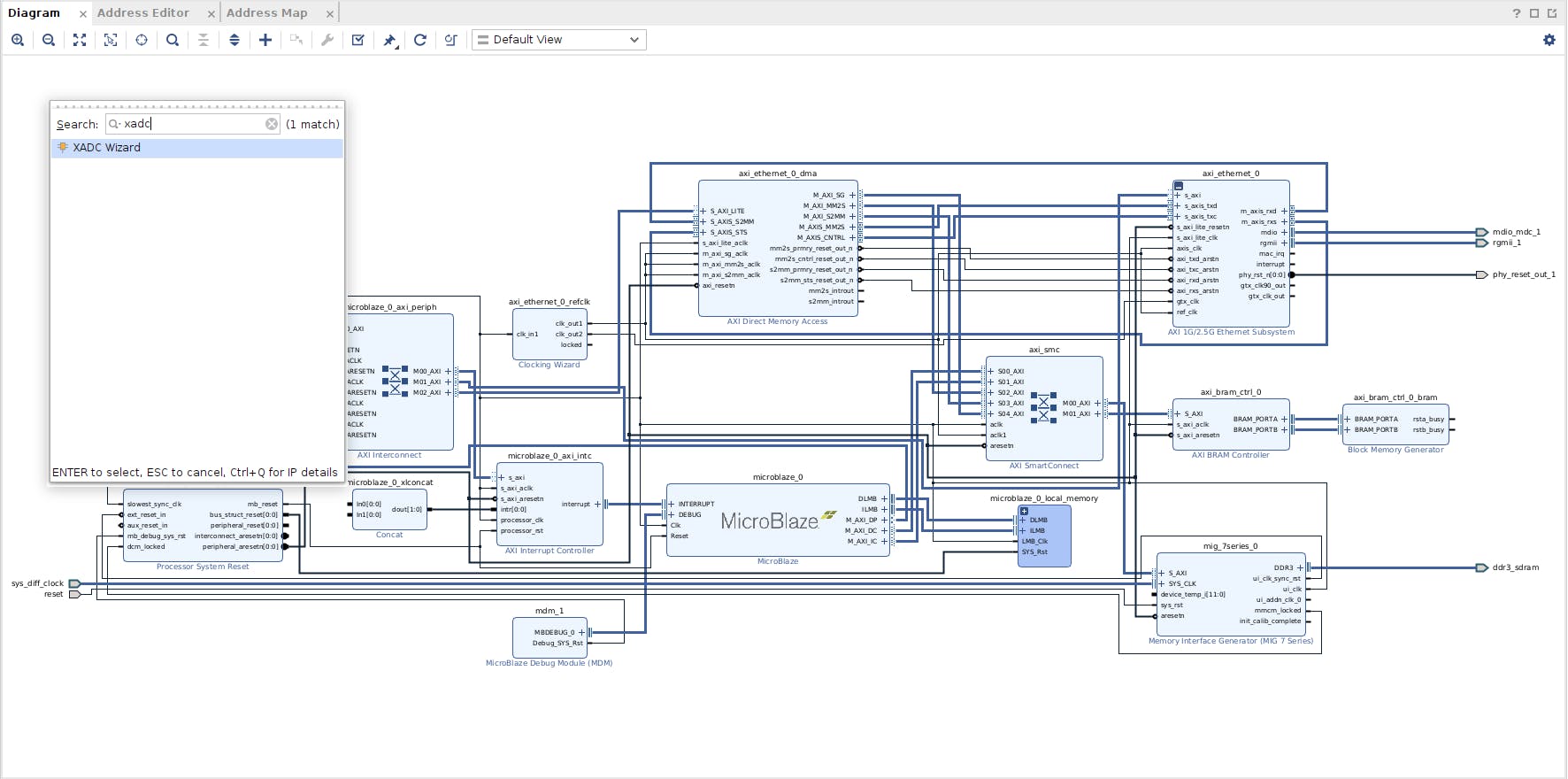Screen dimensions: 1568x779
Task: Expand the M_AXI_SG interface on axi_ethernet_0_dma
Action: (852, 195)
